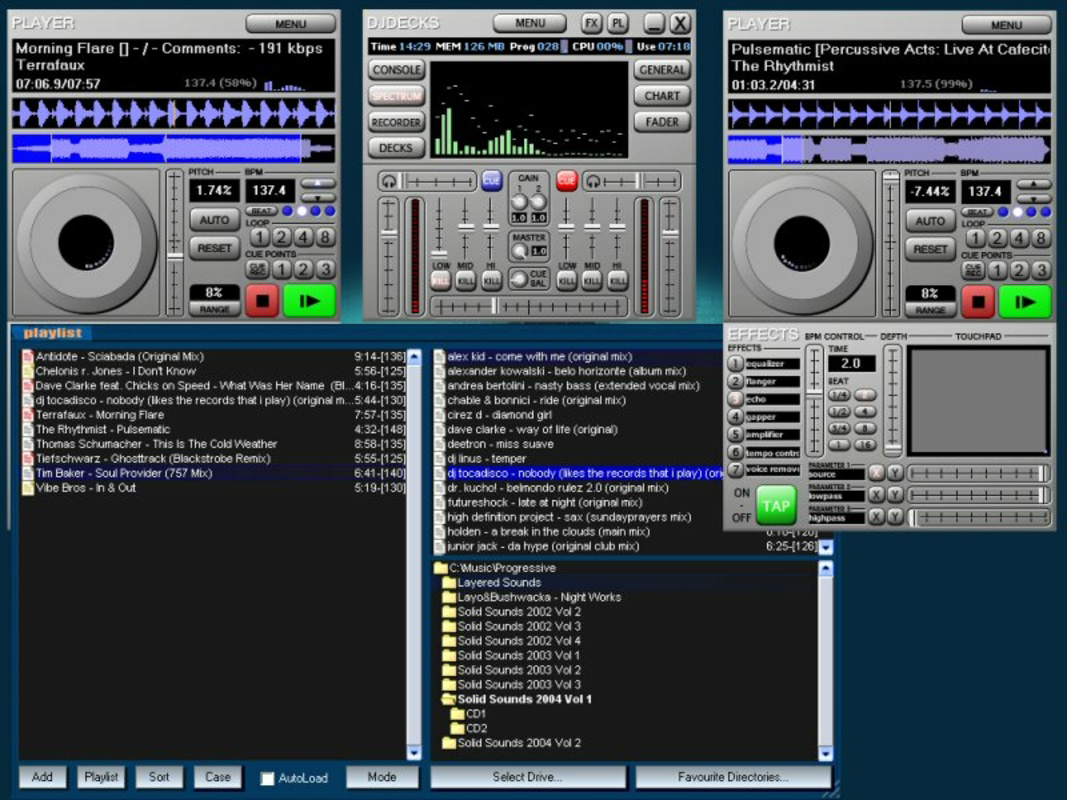Image resolution: width=1067 pixels, height=800 pixels.
Task: Switch to the SPECTRUM view
Action: point(396,96)
